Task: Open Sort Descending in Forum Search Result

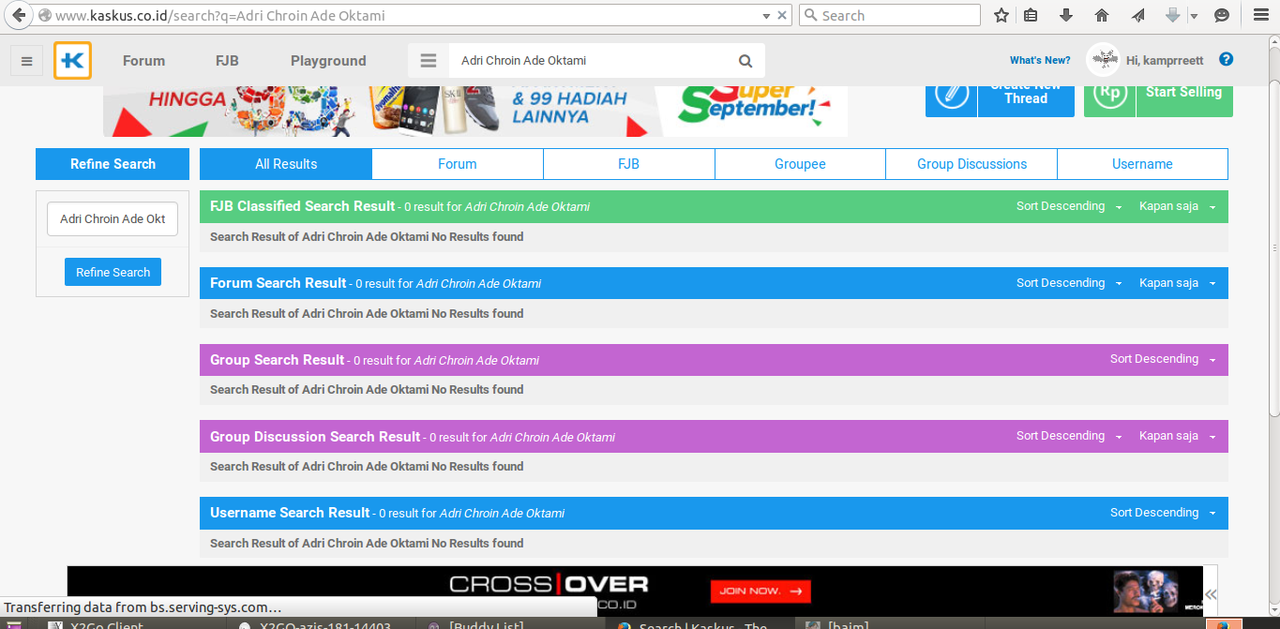Action: (x=1070, y=283)
